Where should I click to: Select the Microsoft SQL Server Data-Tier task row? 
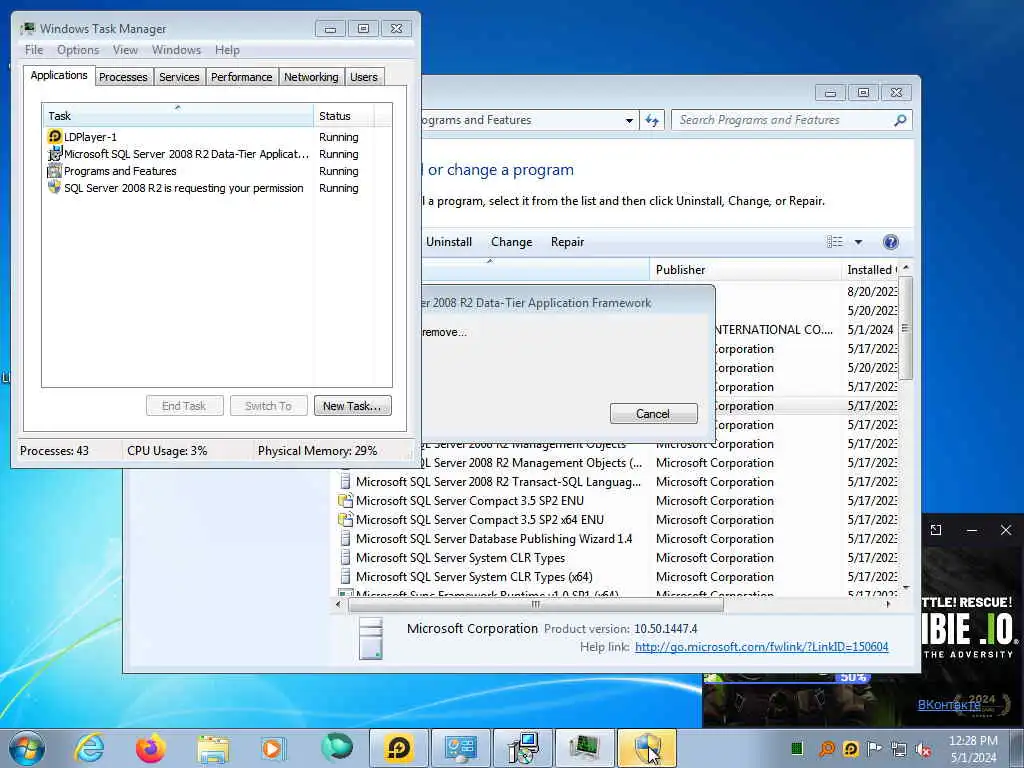click(x=217, y=154)
